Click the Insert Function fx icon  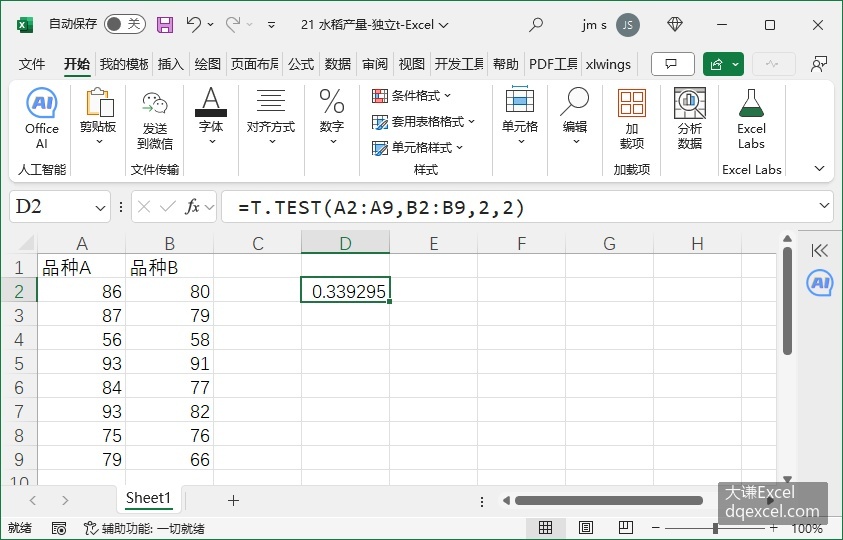click(x=192, y=207)
